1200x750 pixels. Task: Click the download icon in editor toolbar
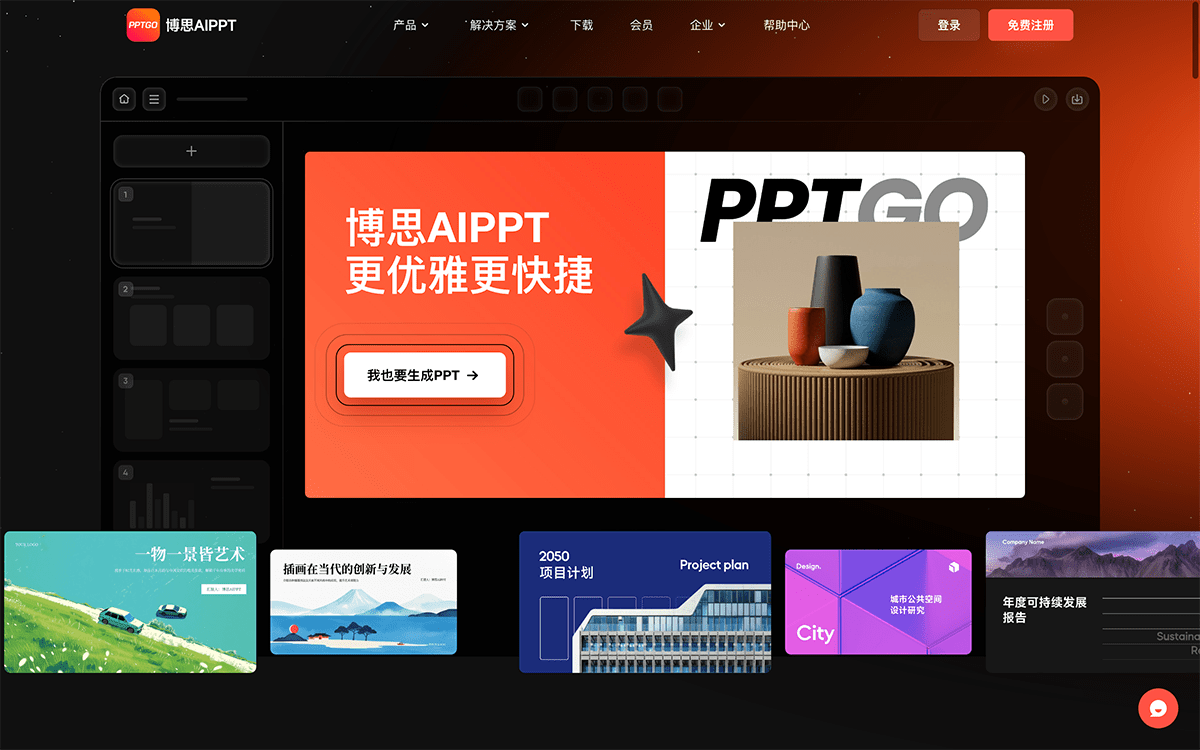pyautogui.click(x=1077, y=99)
